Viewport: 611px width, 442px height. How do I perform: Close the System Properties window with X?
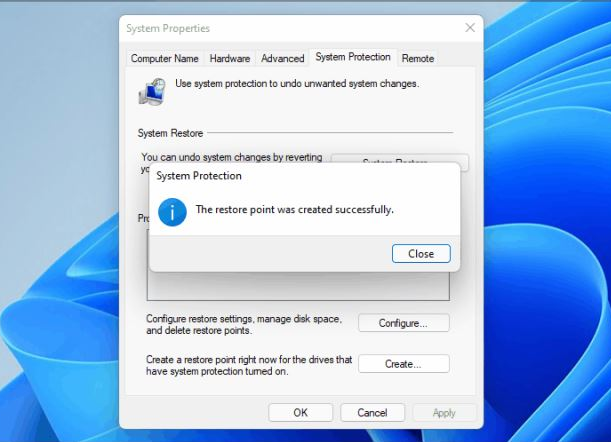click(469, 28)
